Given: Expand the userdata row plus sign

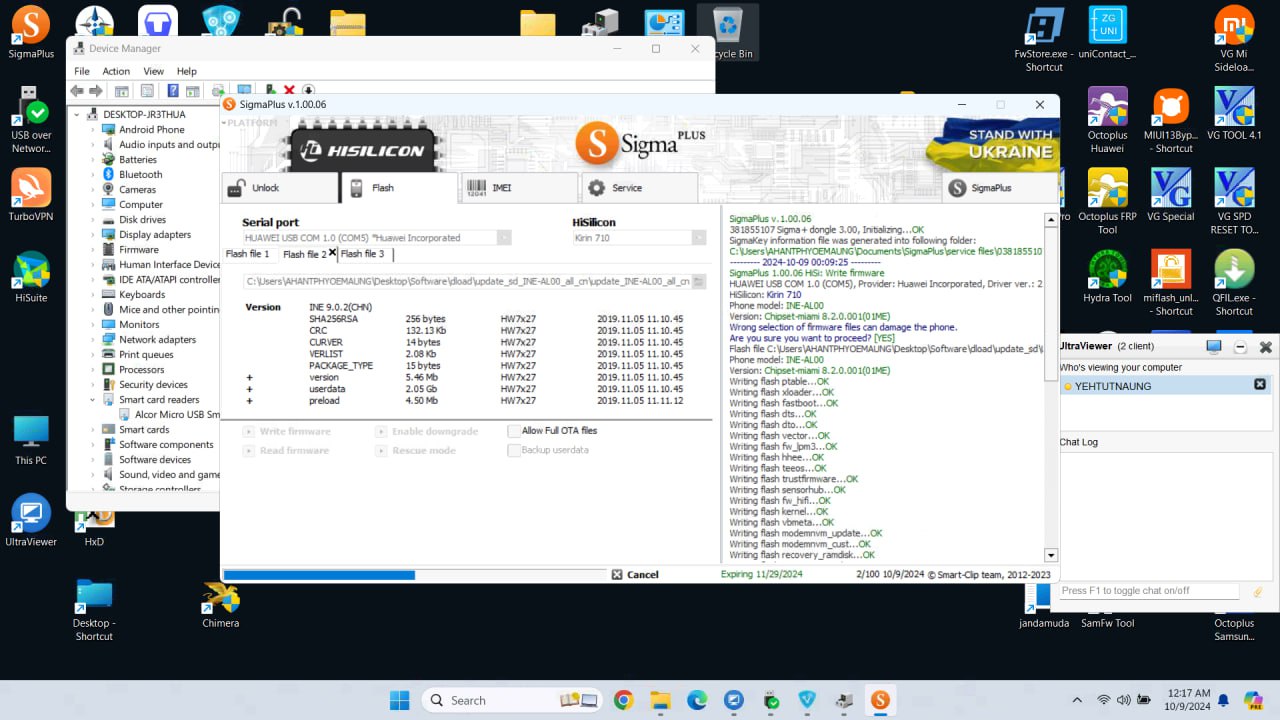Looking at the screenshot, I should (x=249, y=389).
